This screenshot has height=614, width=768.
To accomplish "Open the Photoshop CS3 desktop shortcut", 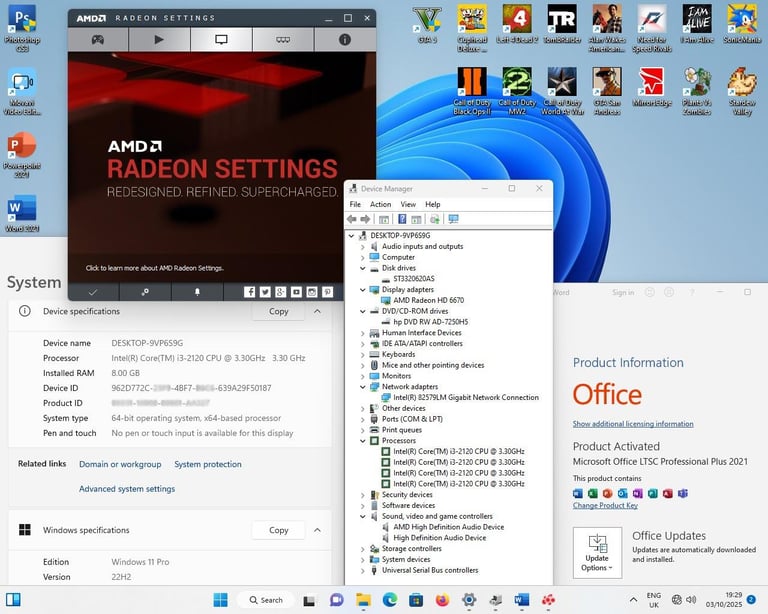I will (x=22, y=28).
